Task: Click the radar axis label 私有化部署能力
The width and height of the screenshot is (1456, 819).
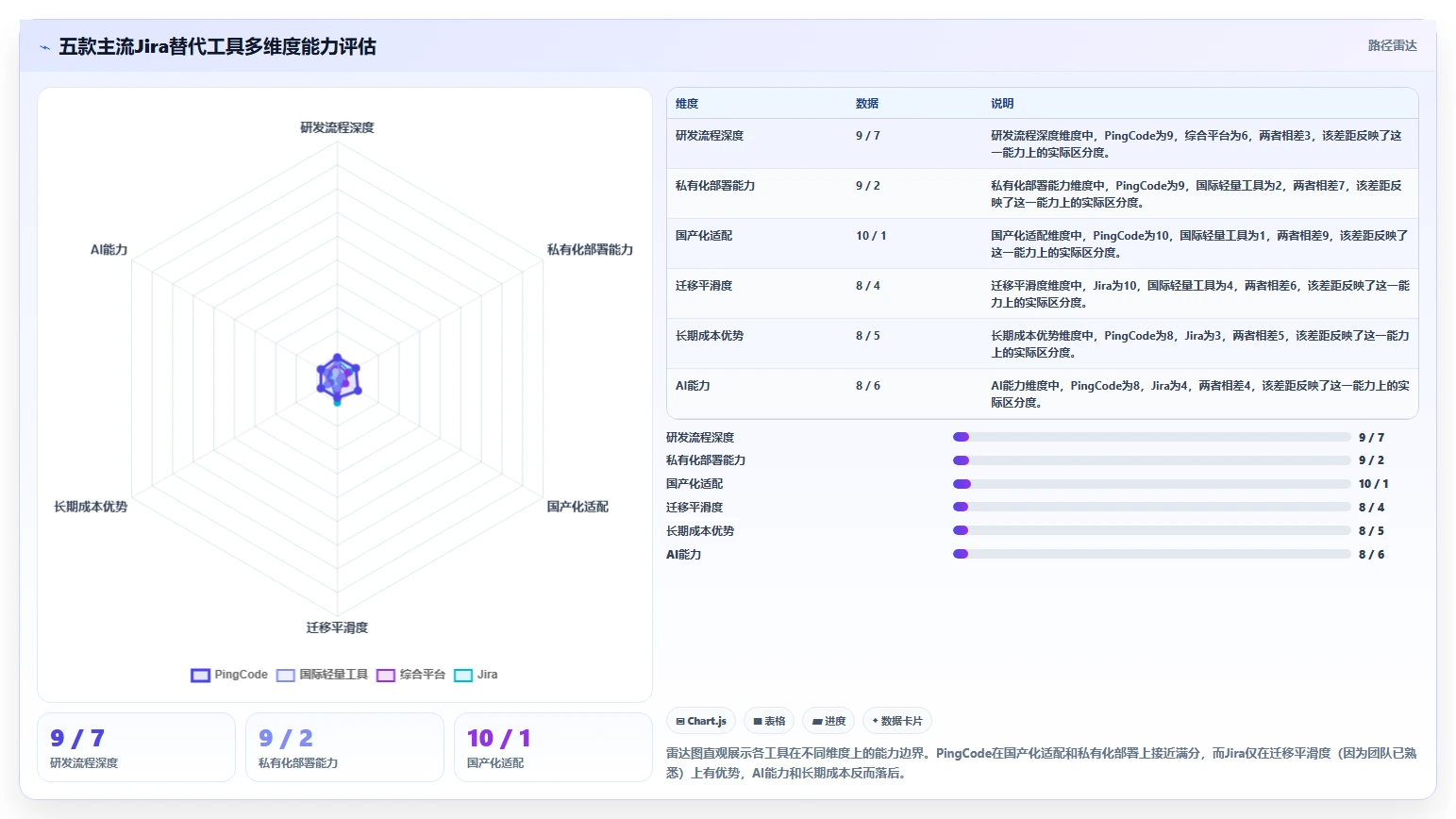Action: (x=590, y=250)
